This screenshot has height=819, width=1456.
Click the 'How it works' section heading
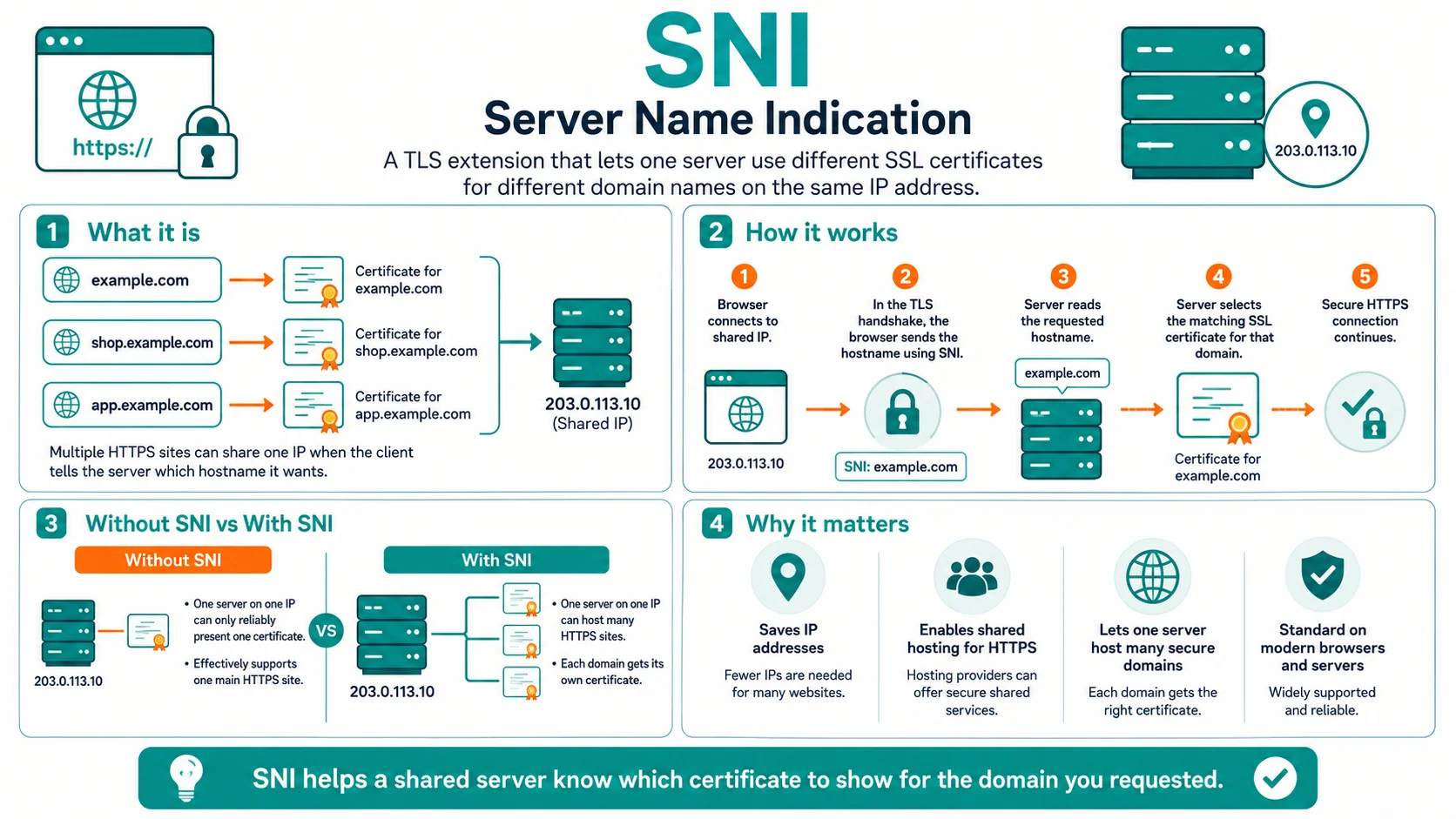pyautogui.click(x=821, y=232)
